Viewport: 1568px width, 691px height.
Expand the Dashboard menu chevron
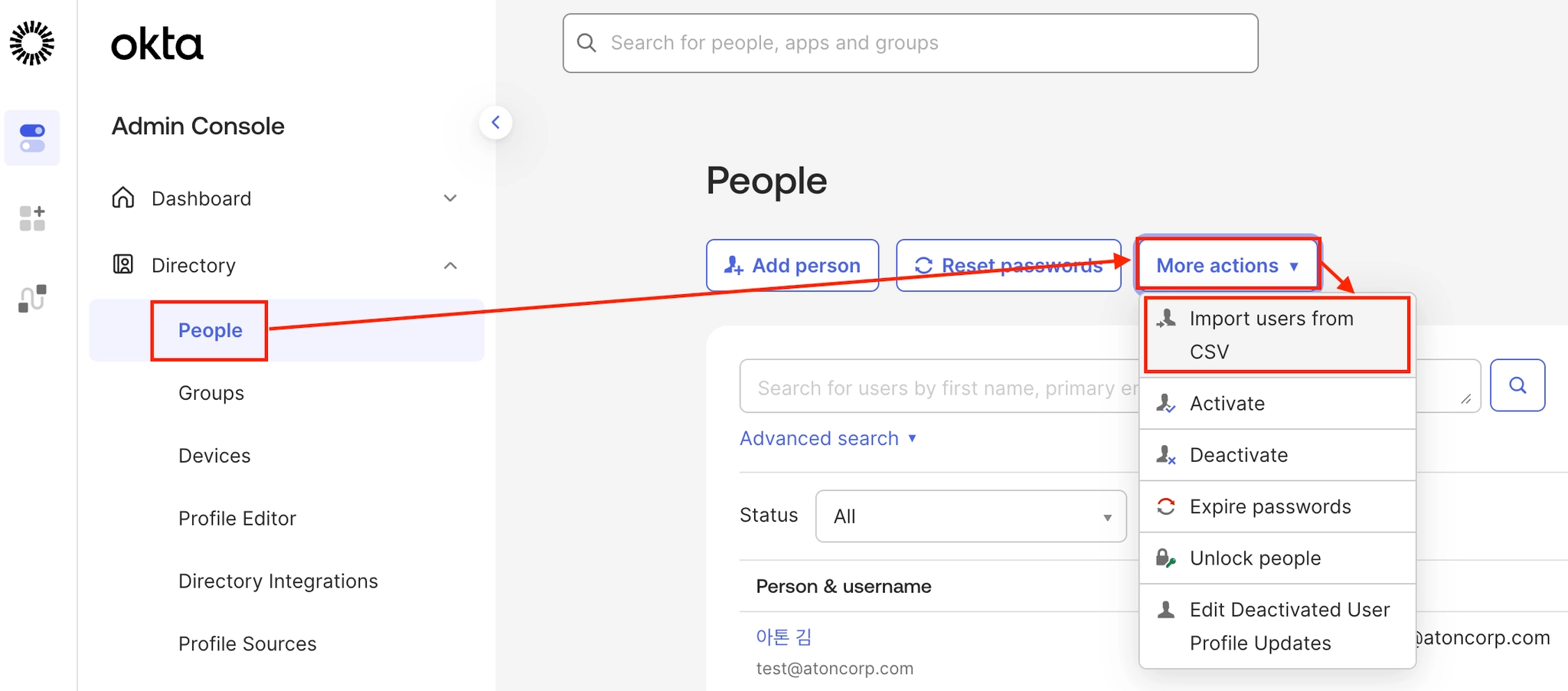[450, 198]
